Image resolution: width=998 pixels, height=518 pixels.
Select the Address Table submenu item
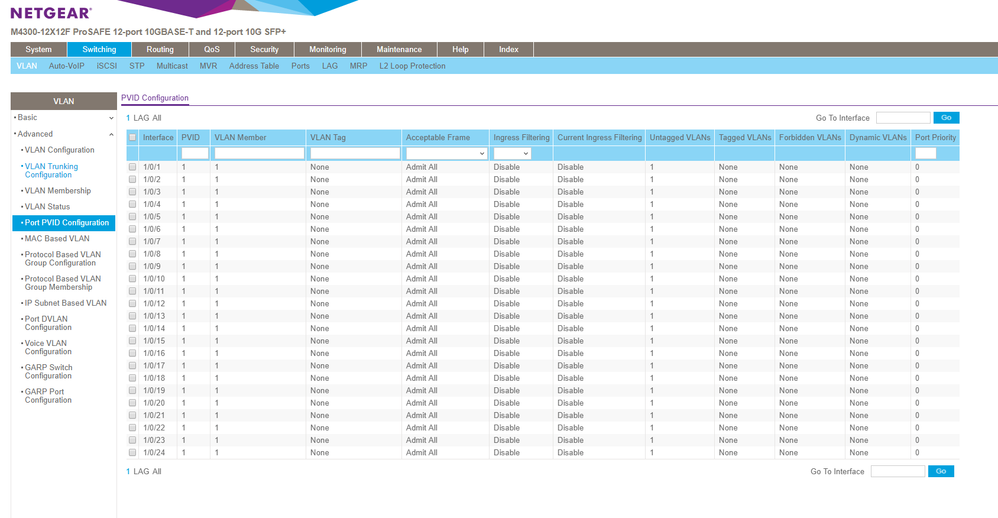[254, 66]
